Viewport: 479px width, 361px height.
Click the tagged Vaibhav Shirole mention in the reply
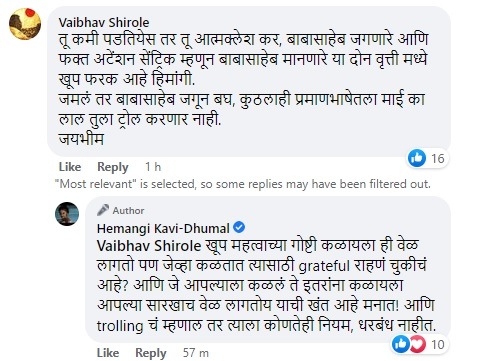(x=149, y=246)
